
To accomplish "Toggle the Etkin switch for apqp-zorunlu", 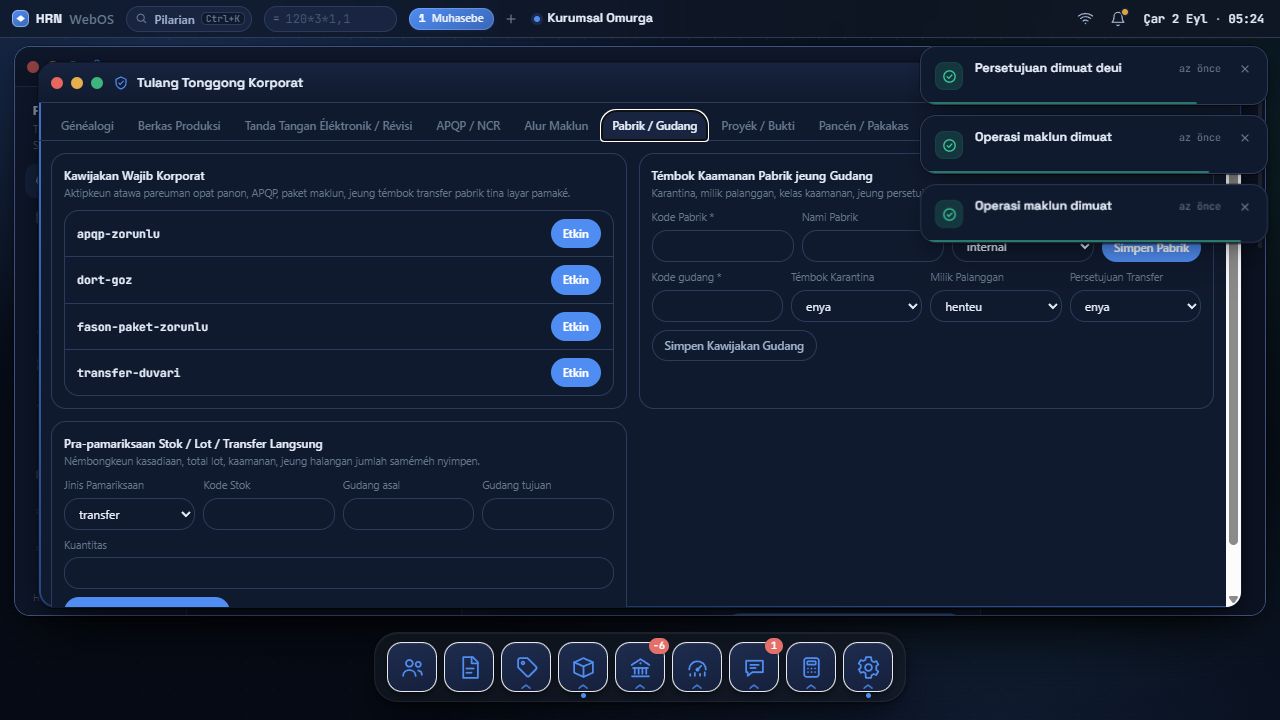I will click(576, 234).
